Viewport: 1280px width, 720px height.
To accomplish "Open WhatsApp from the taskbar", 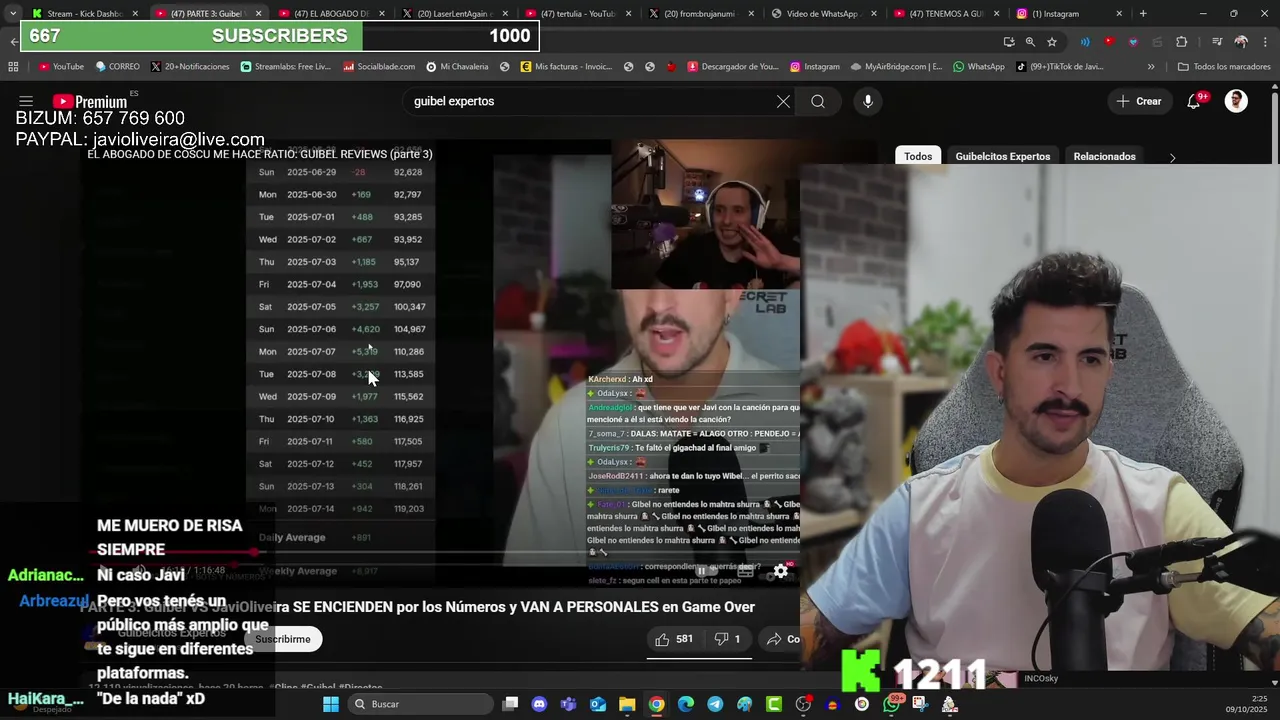I will [891, 704].
